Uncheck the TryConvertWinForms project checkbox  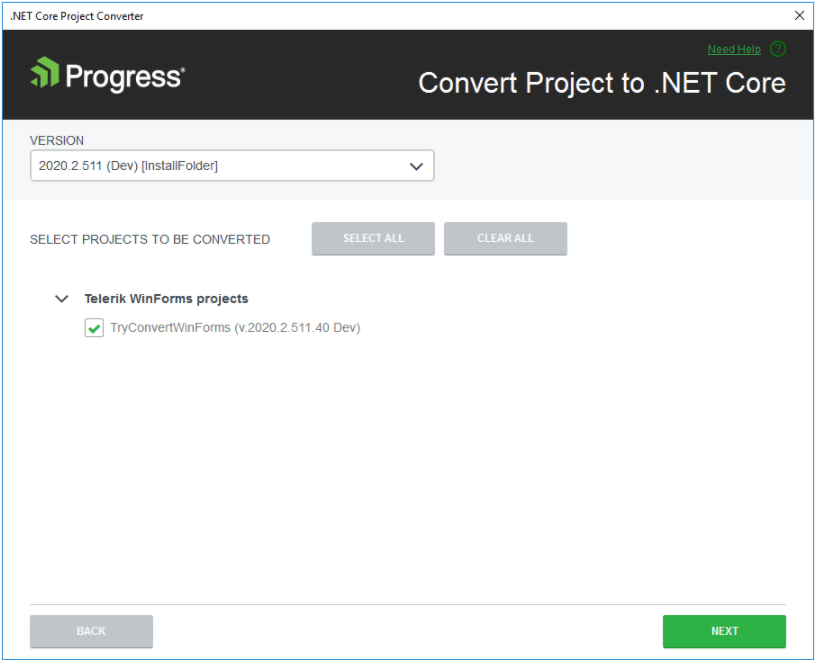coord(94,328)
